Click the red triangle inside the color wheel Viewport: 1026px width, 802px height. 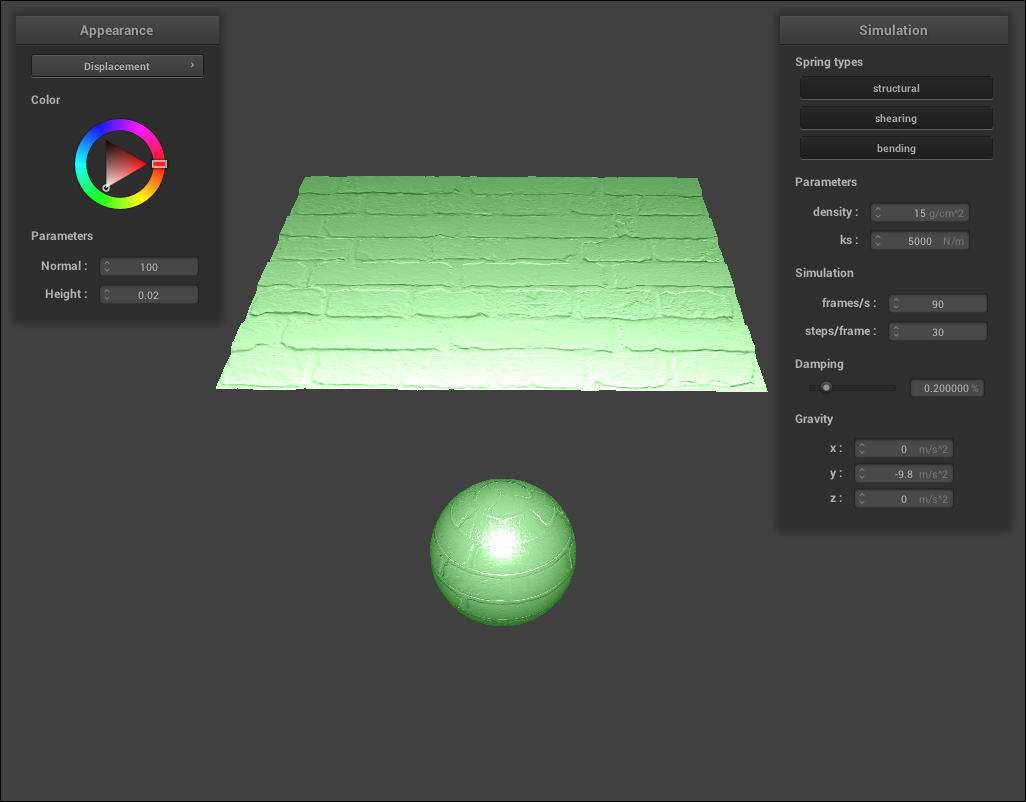124,163
